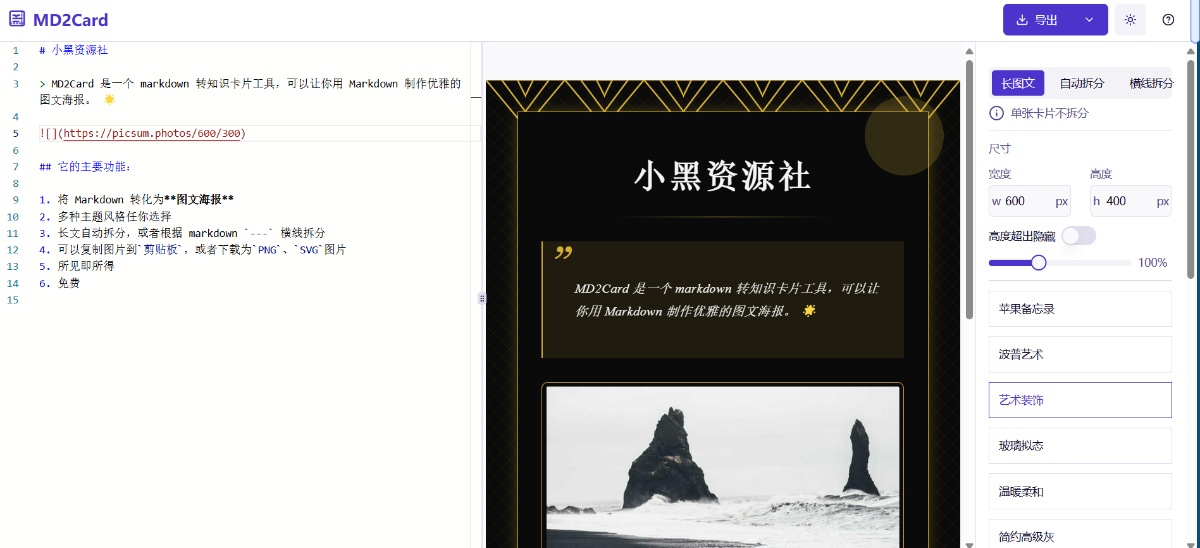
Task: Click the preview scrollbar down arrow
Action: (x=968, y=543)
